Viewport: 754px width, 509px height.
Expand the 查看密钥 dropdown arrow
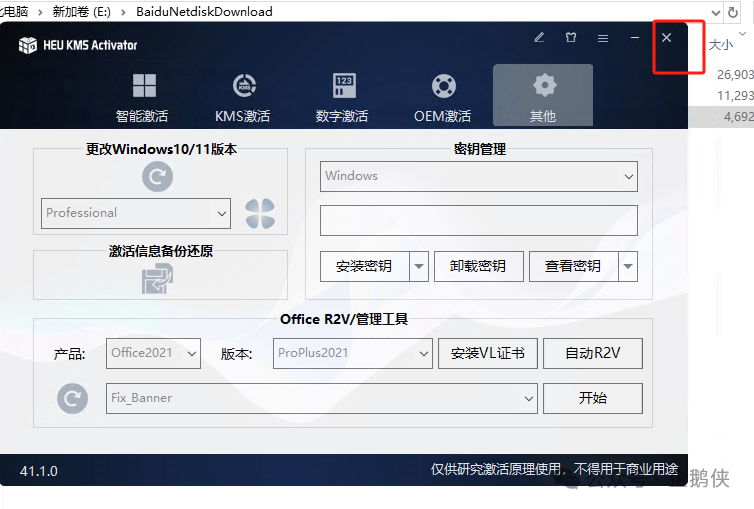628,266
